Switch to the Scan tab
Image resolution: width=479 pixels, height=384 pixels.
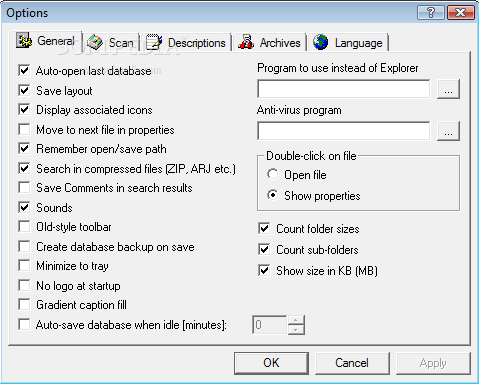point(111,43)
